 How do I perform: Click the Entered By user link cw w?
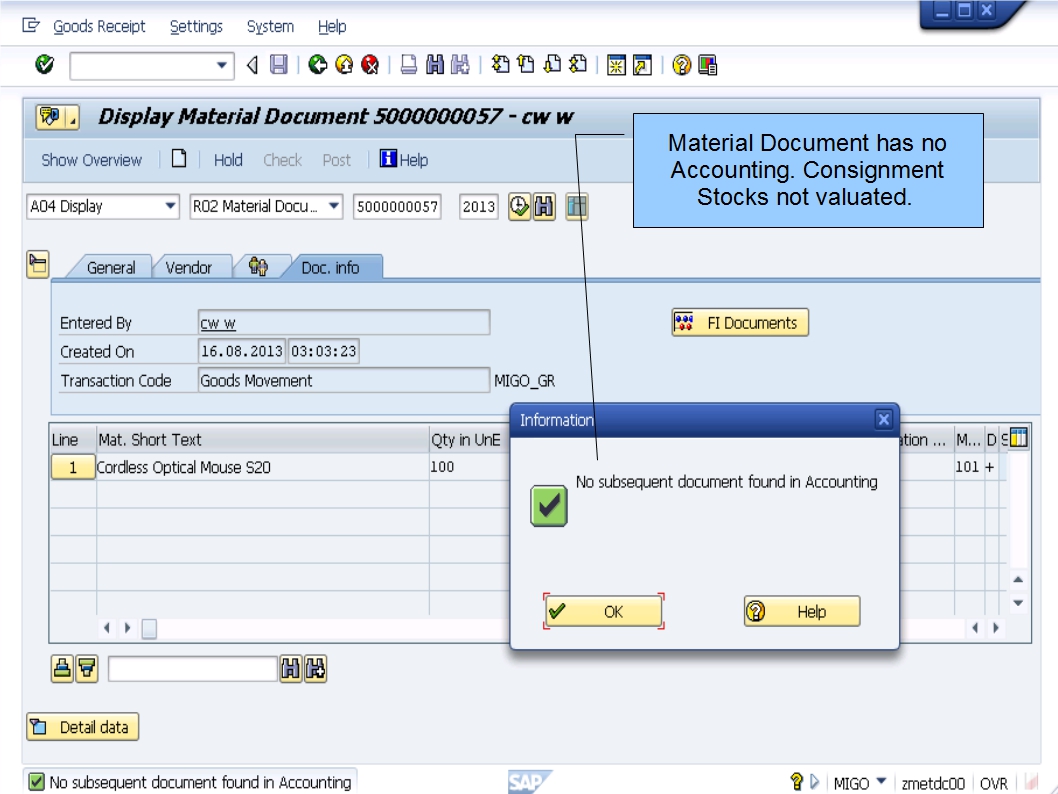coord(218,323)
